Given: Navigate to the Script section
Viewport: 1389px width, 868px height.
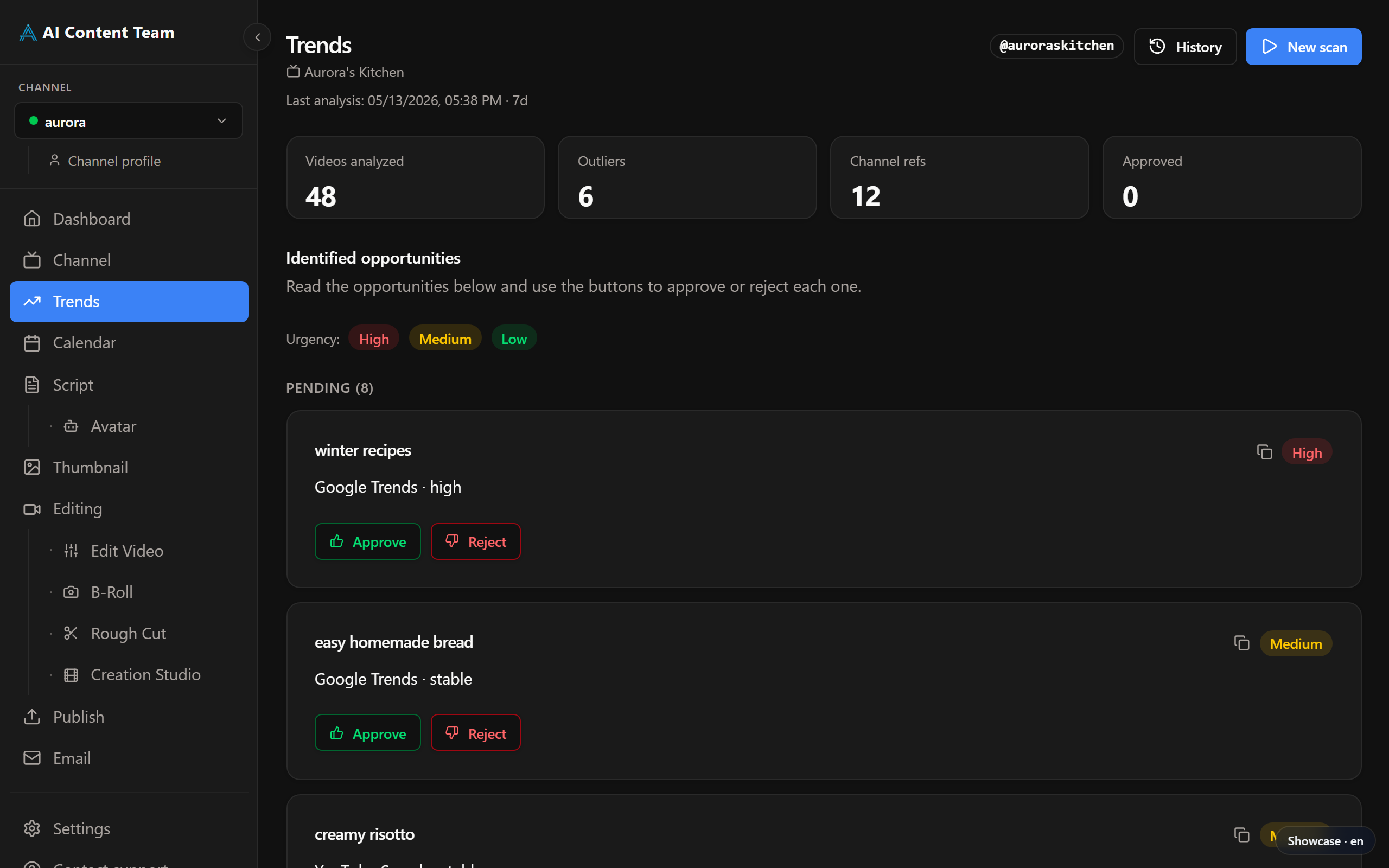Looking at the screenshot, I should (x=129, y=385).
